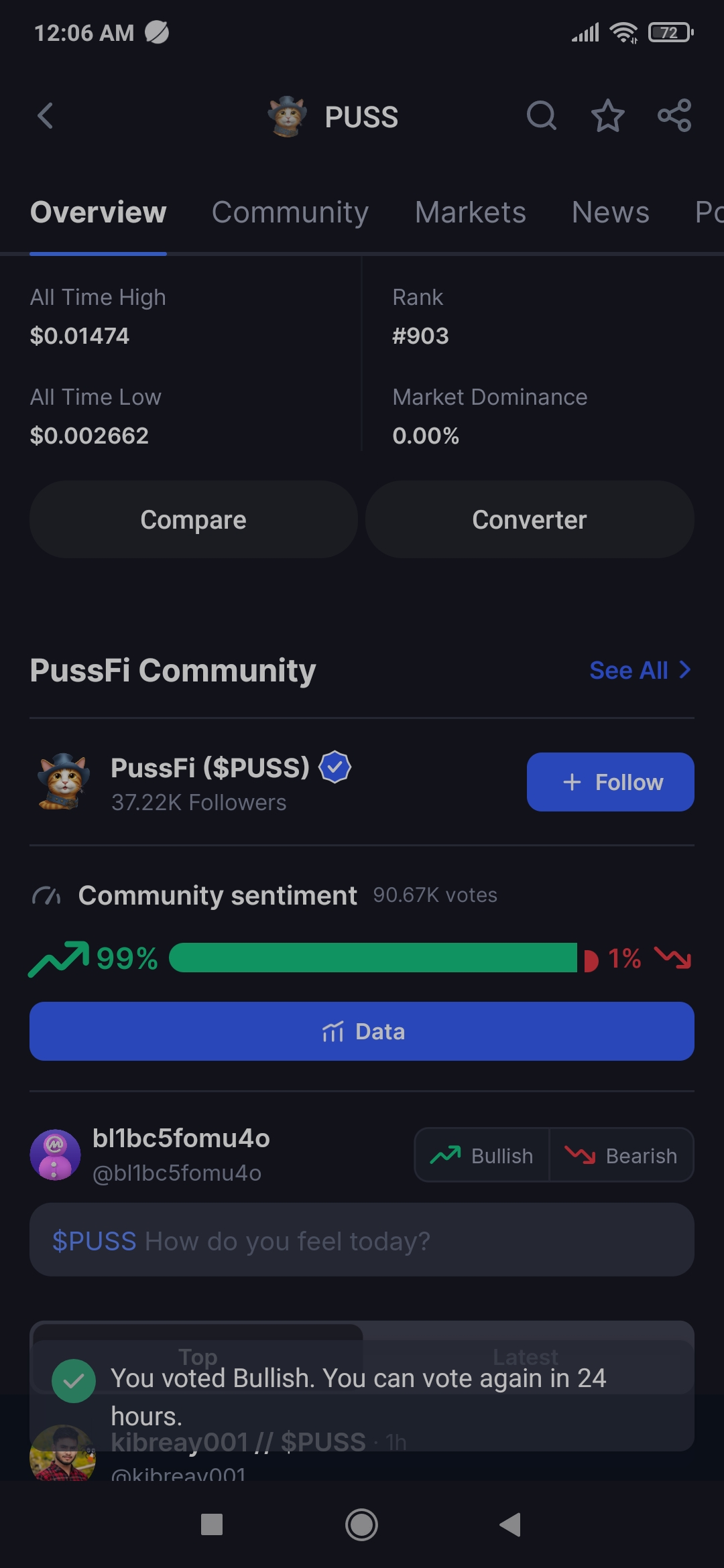Expand See All community posts
The image size is (724, 1568).
[640, 670]
